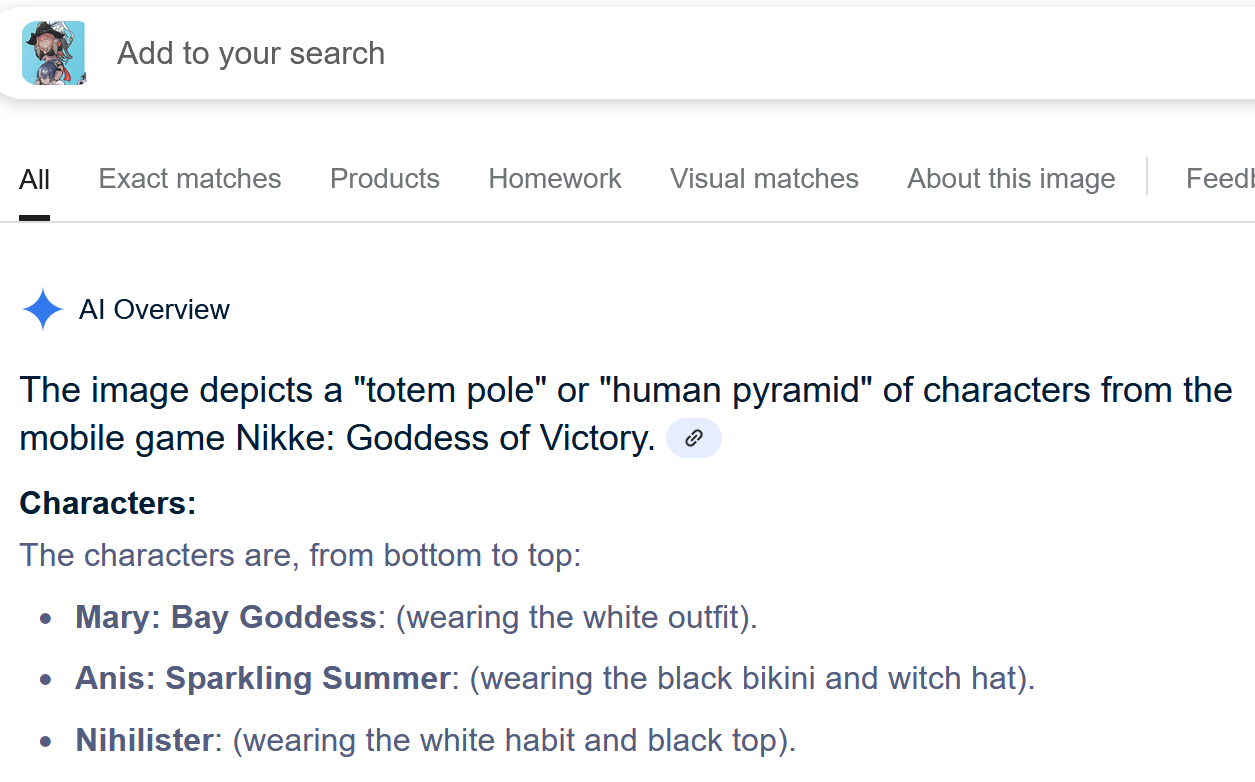Click the blue AI Overview sparkle icon
The image size is (1255, 782).
point(43,310)
